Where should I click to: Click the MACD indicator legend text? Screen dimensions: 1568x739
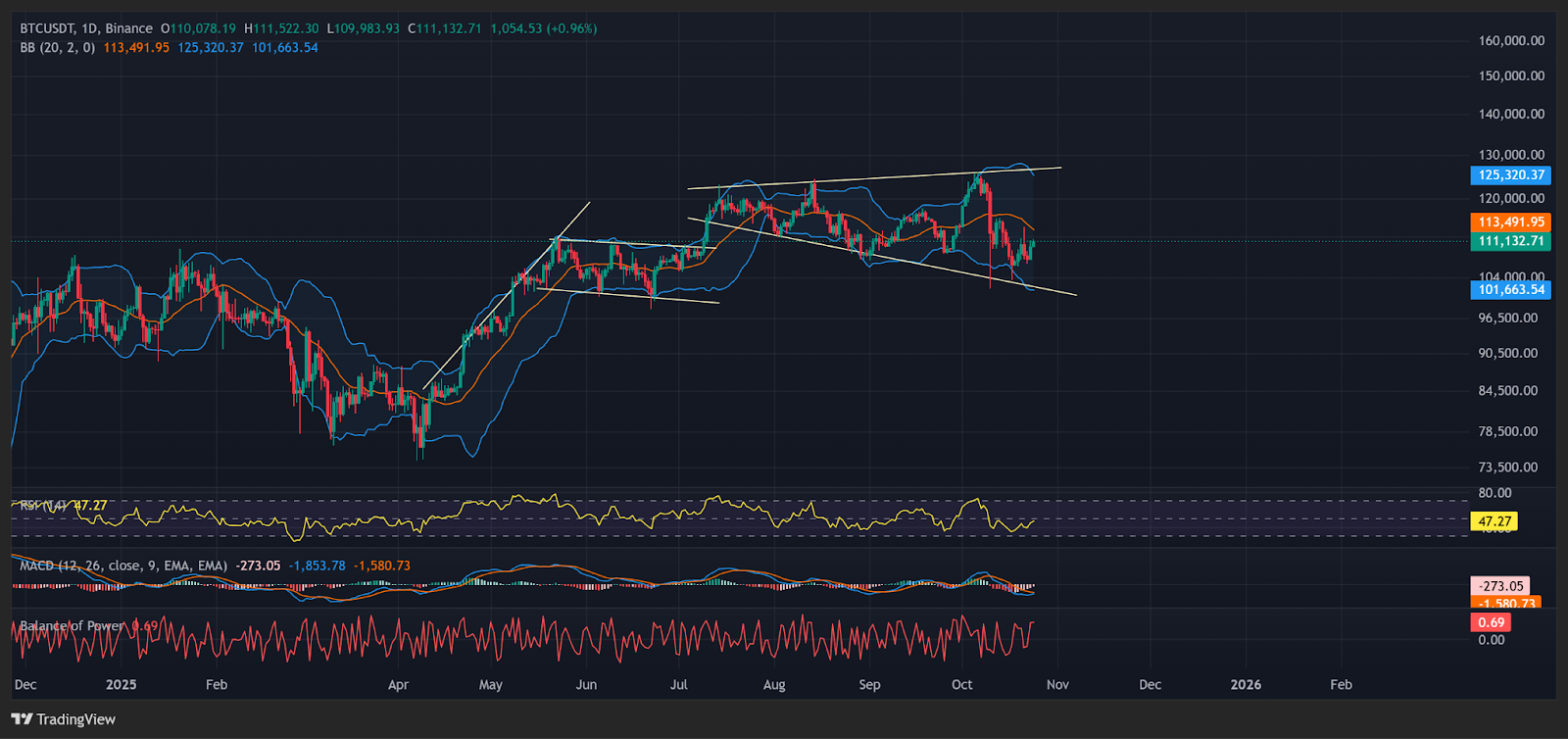point(123,566)
